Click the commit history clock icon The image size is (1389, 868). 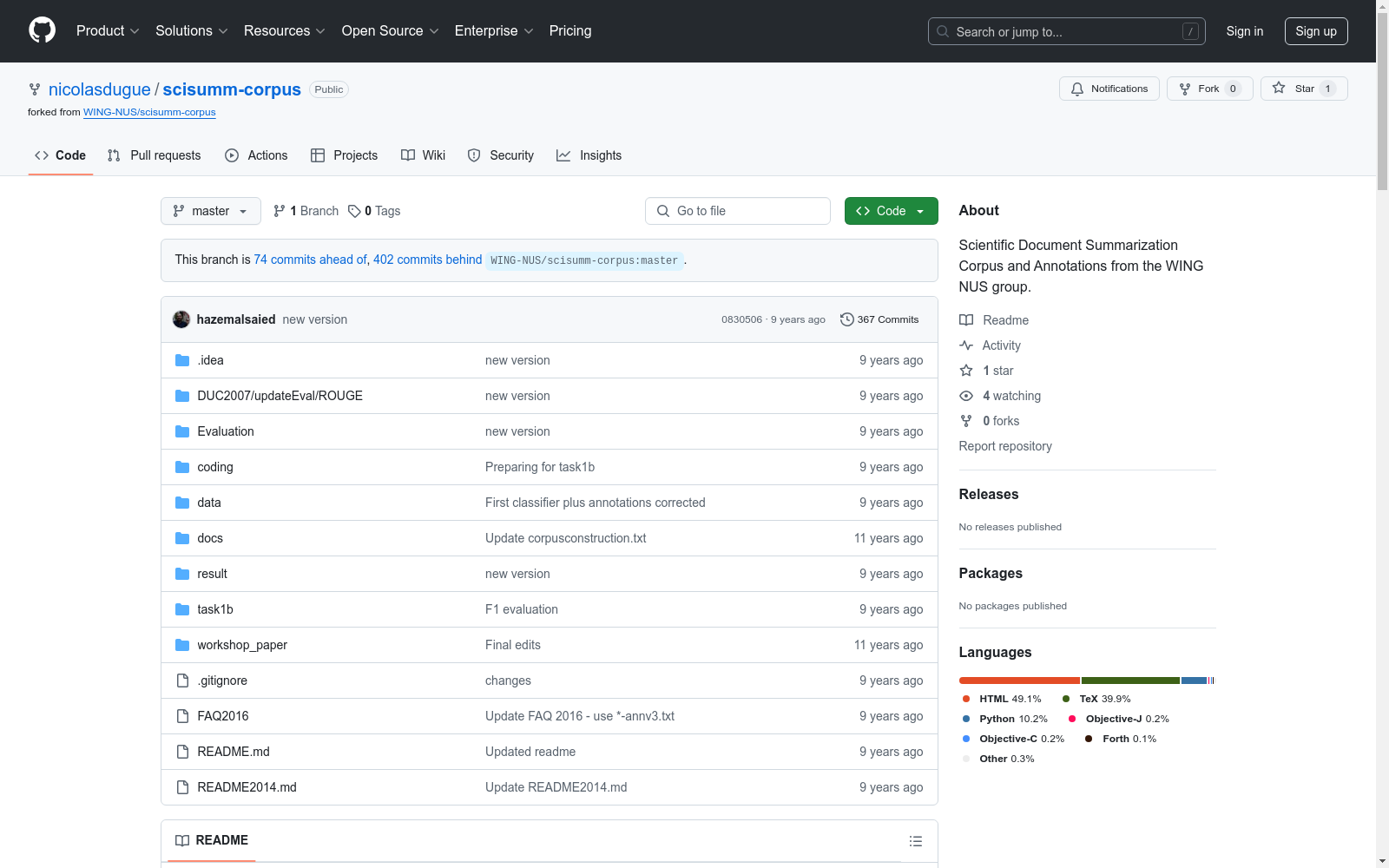tap(847, 319)
